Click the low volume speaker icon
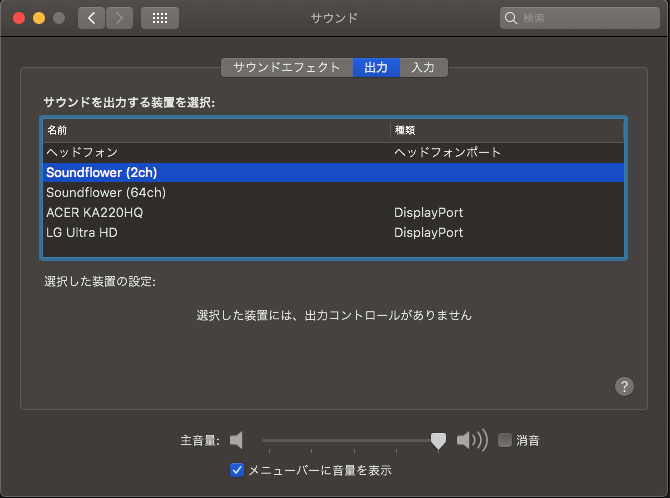The width and height of the screenshot is (670, 498). tap(236, 440)
